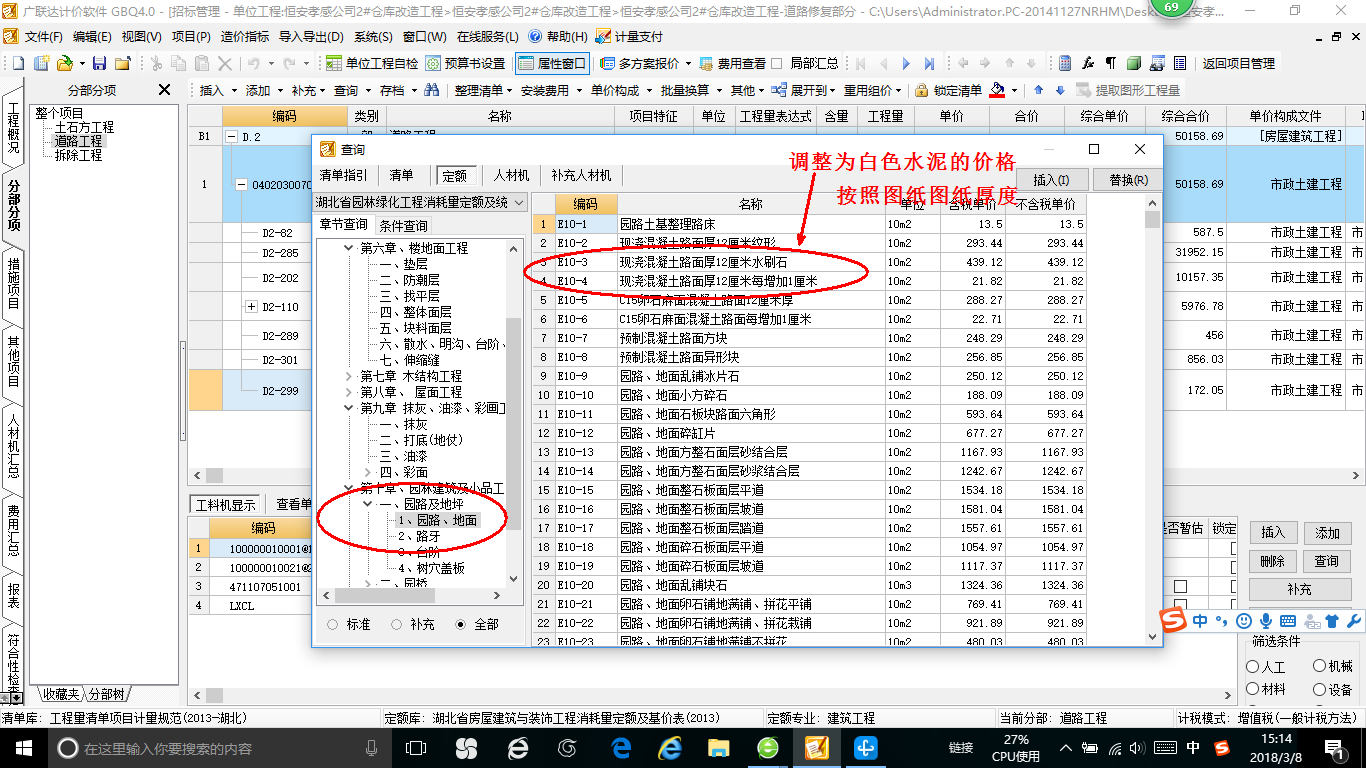Screen dimensions: 1366x768
Task: Click the blue floppy disk save icon
Action: pos(99,63)
